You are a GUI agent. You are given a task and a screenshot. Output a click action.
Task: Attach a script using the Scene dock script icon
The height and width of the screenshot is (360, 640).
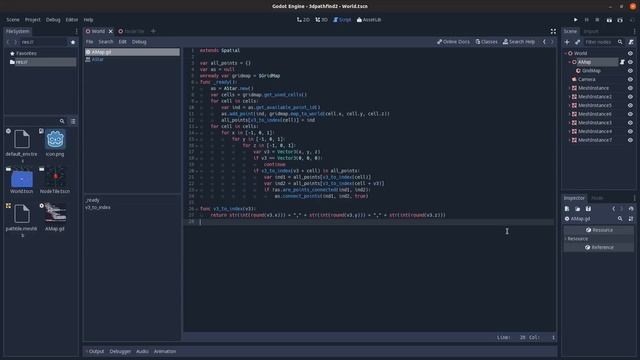tap(631, 42)
